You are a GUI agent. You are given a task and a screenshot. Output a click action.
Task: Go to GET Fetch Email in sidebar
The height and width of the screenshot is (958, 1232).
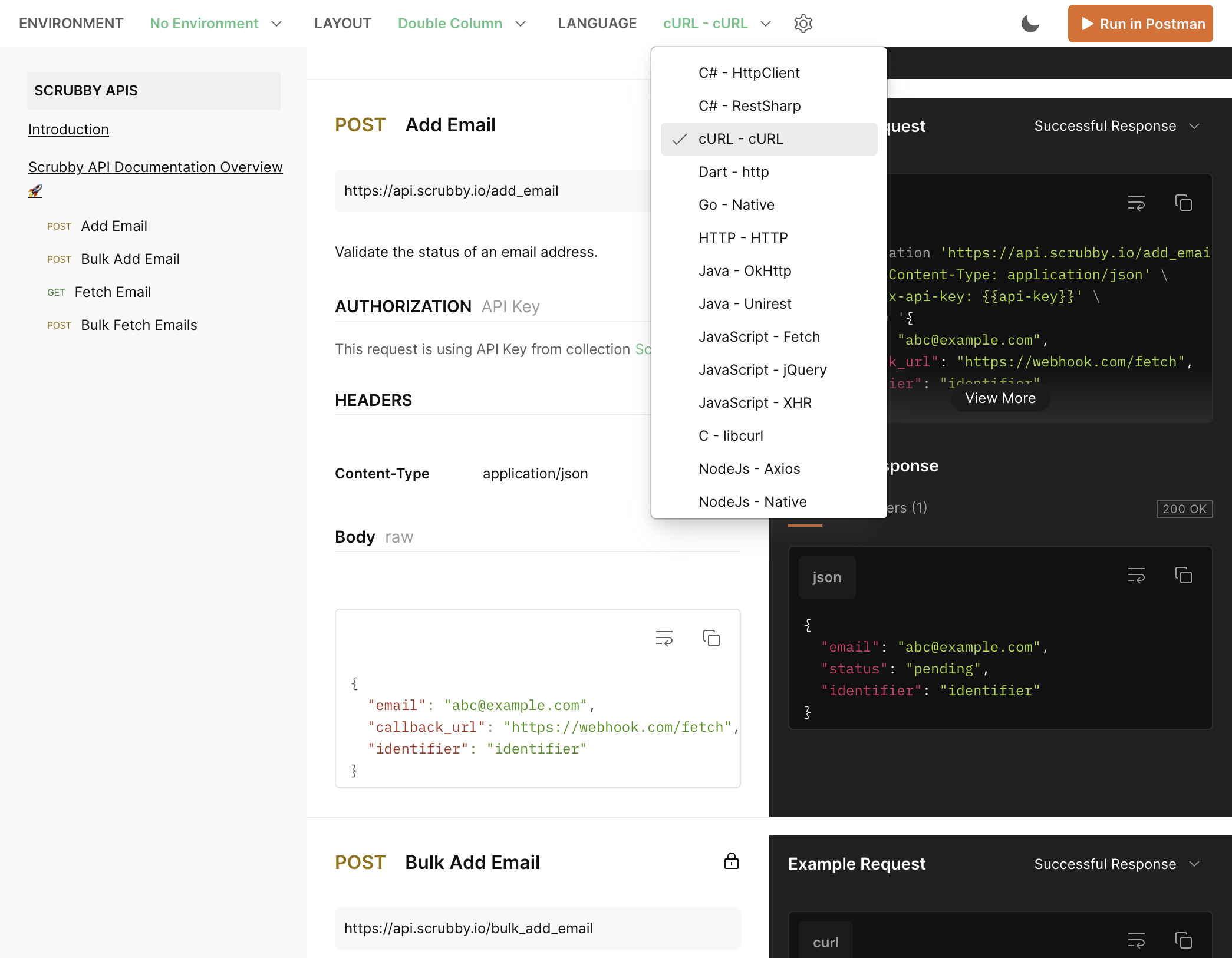(99, 292)
